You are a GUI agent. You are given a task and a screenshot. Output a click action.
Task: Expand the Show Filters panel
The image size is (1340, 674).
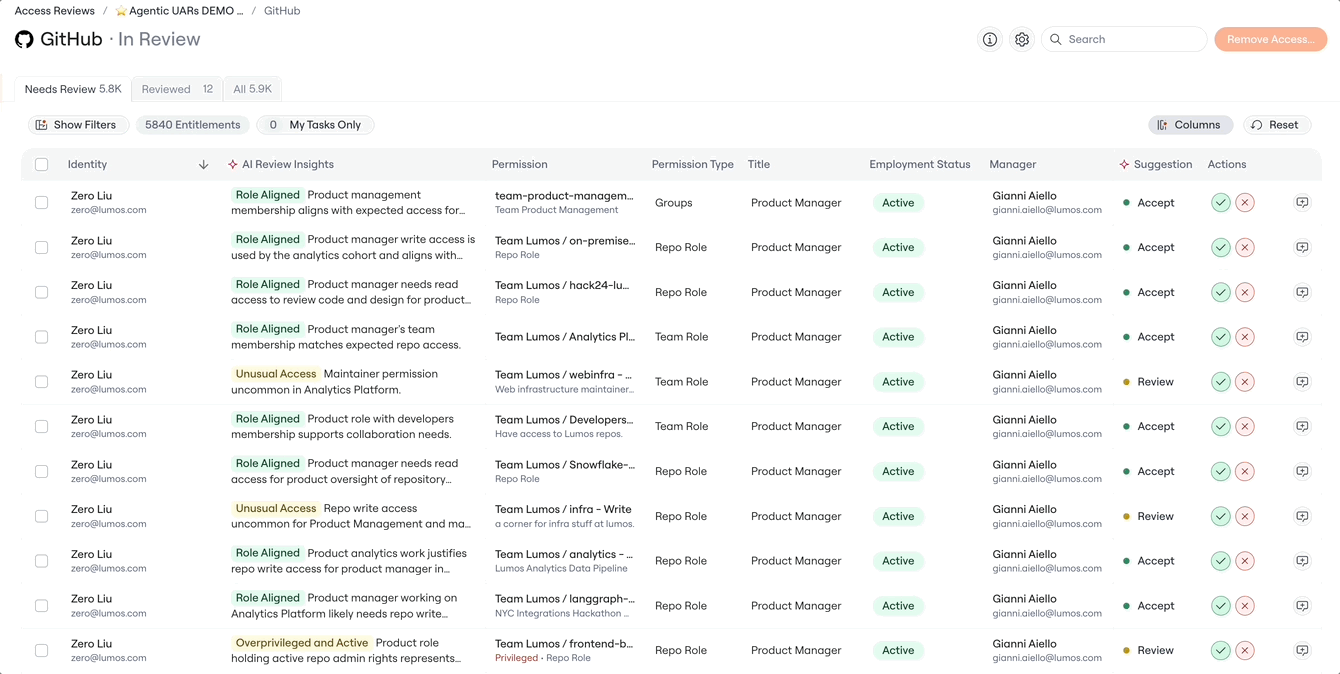(78, 125)
